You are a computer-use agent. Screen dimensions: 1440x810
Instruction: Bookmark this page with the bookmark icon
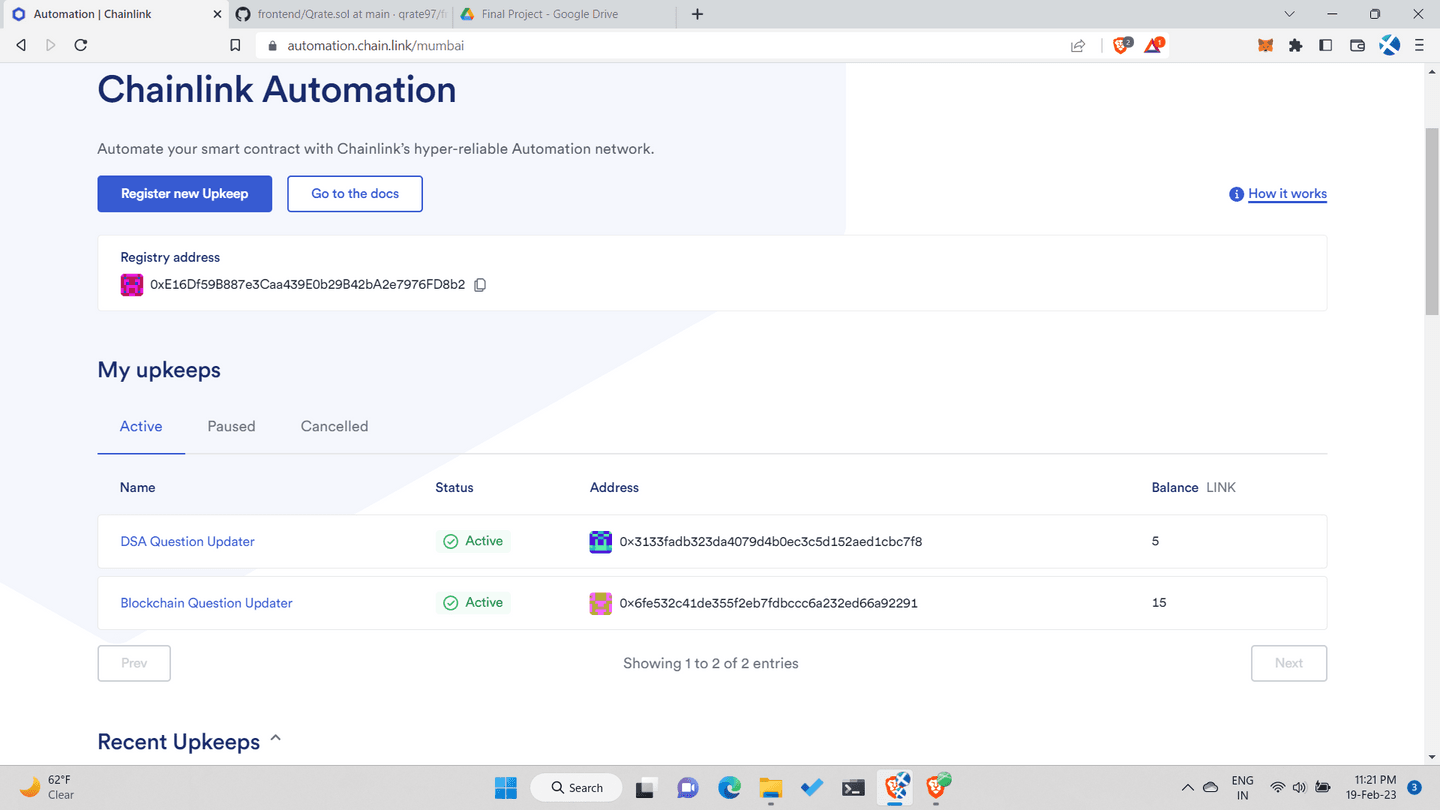click(x=235, y=45)
